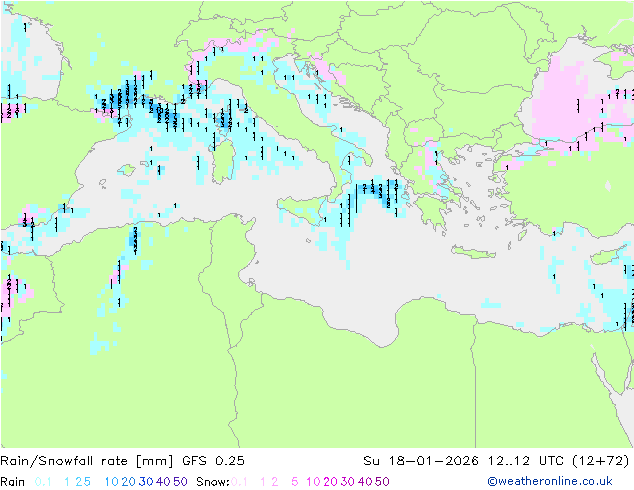Click the island of Crete on map
Image resolution: width=634 pixels, height=490 pixels.
pos(473,252)
